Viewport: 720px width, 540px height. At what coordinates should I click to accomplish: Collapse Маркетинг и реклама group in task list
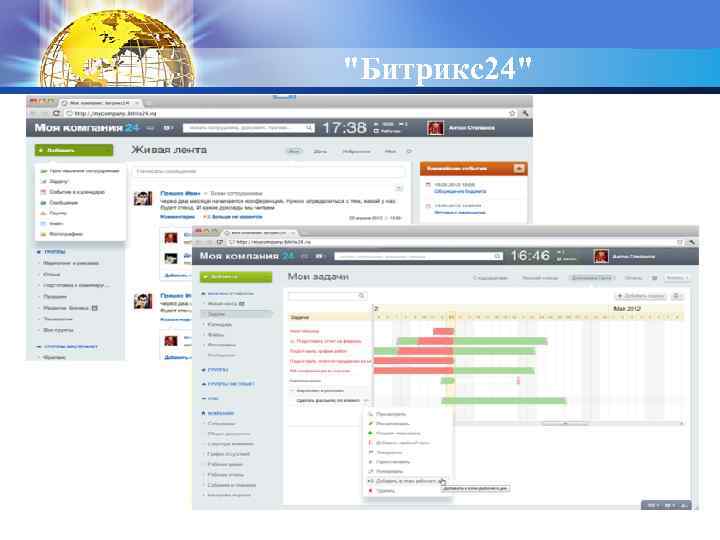[292, 391]
